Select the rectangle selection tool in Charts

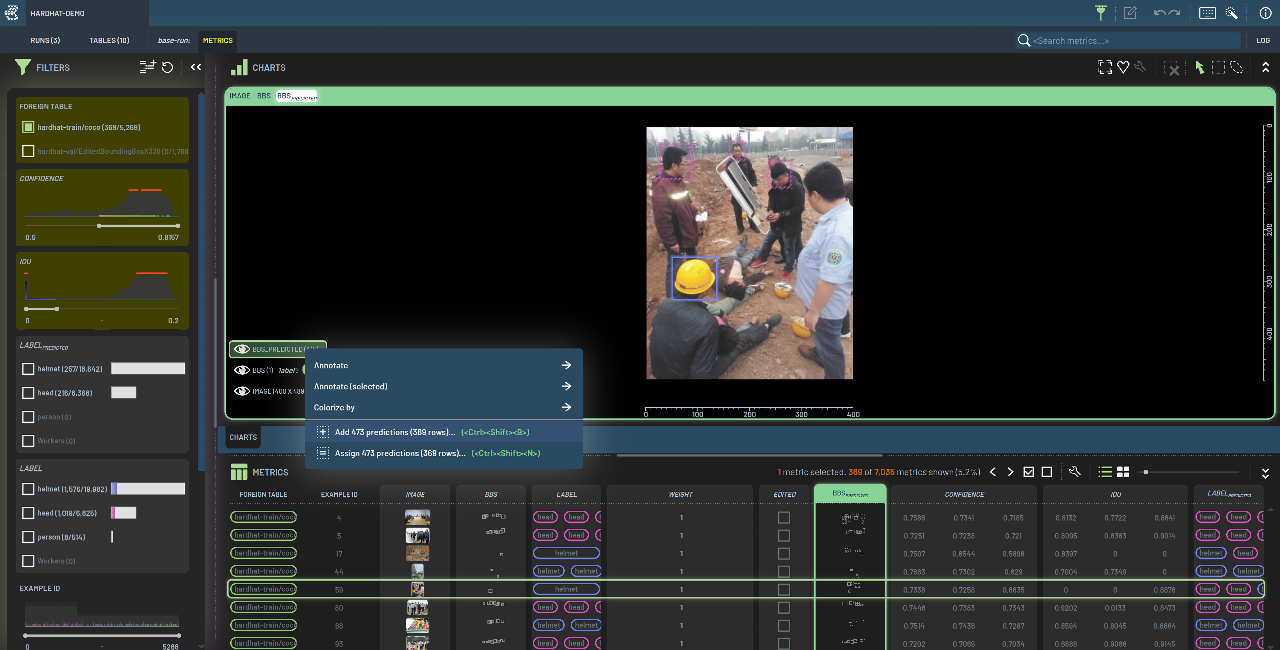(x=1218, y=67)
